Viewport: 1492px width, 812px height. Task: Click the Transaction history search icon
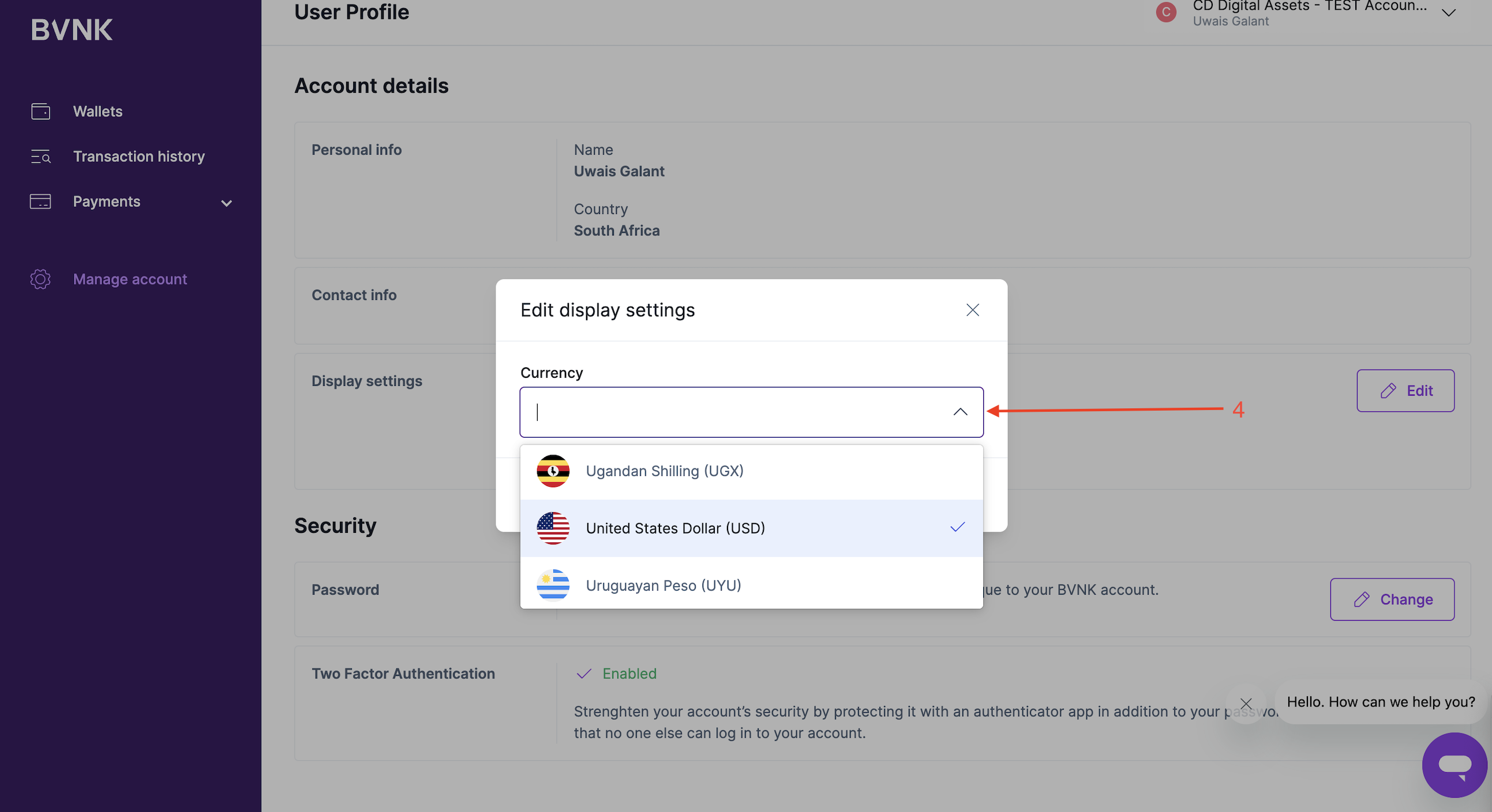coord(40,156)
